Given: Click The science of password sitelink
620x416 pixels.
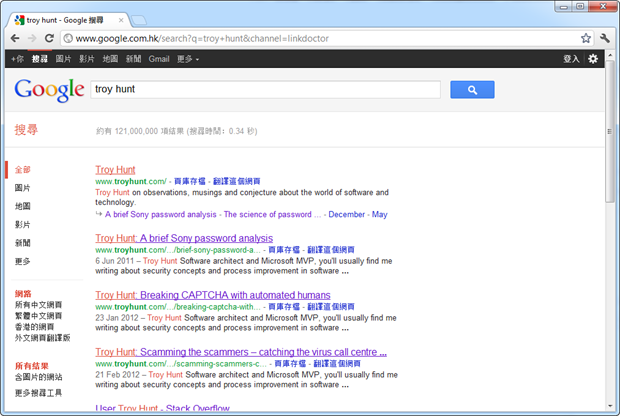Looking at the screenshot, I should [272, 214].
